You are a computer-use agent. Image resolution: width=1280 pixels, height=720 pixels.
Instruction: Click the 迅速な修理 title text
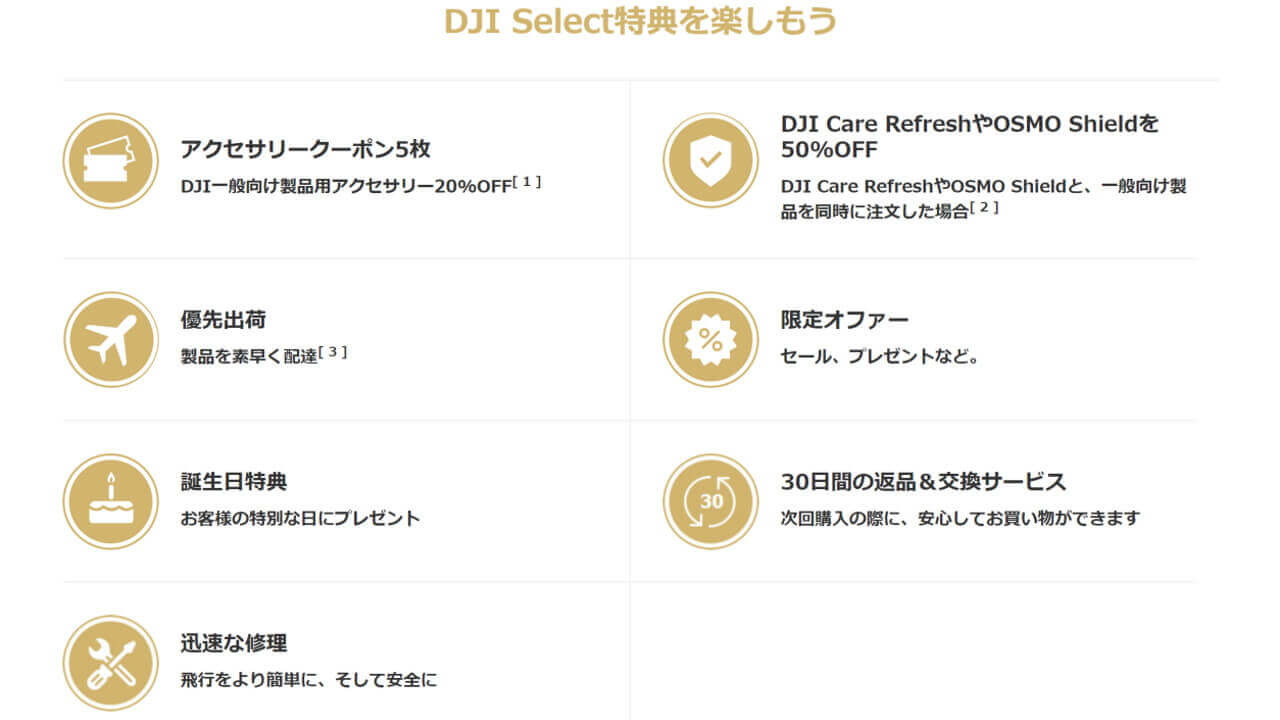coord(234,643)
